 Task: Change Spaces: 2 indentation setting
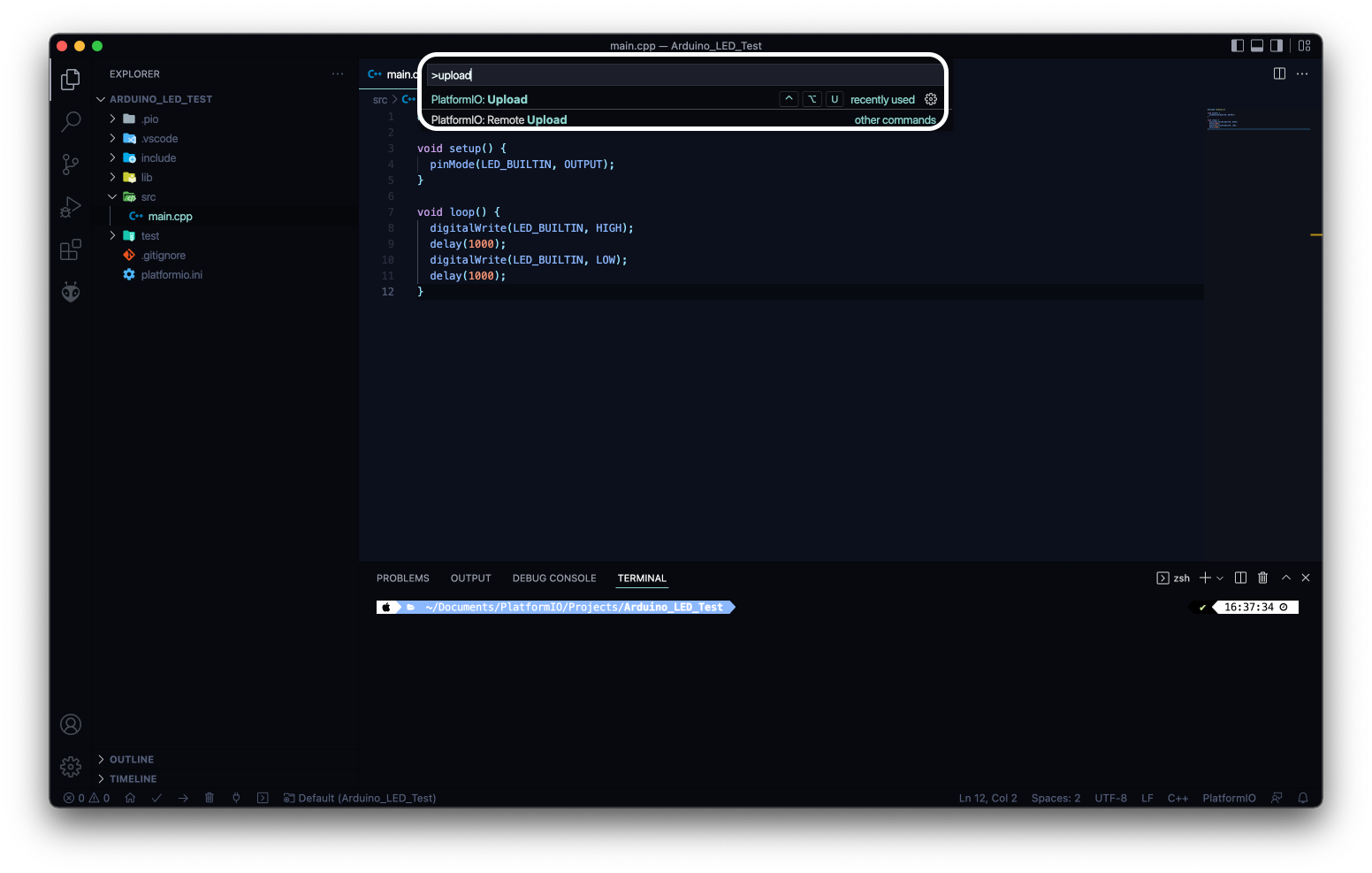(1056, 798)
